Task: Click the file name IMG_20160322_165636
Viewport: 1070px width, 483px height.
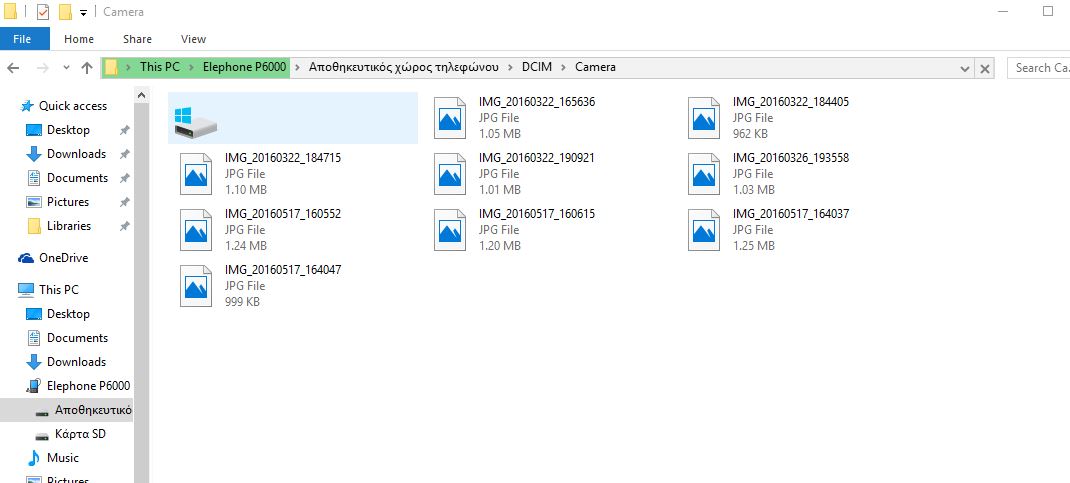Action: (537, 102)
